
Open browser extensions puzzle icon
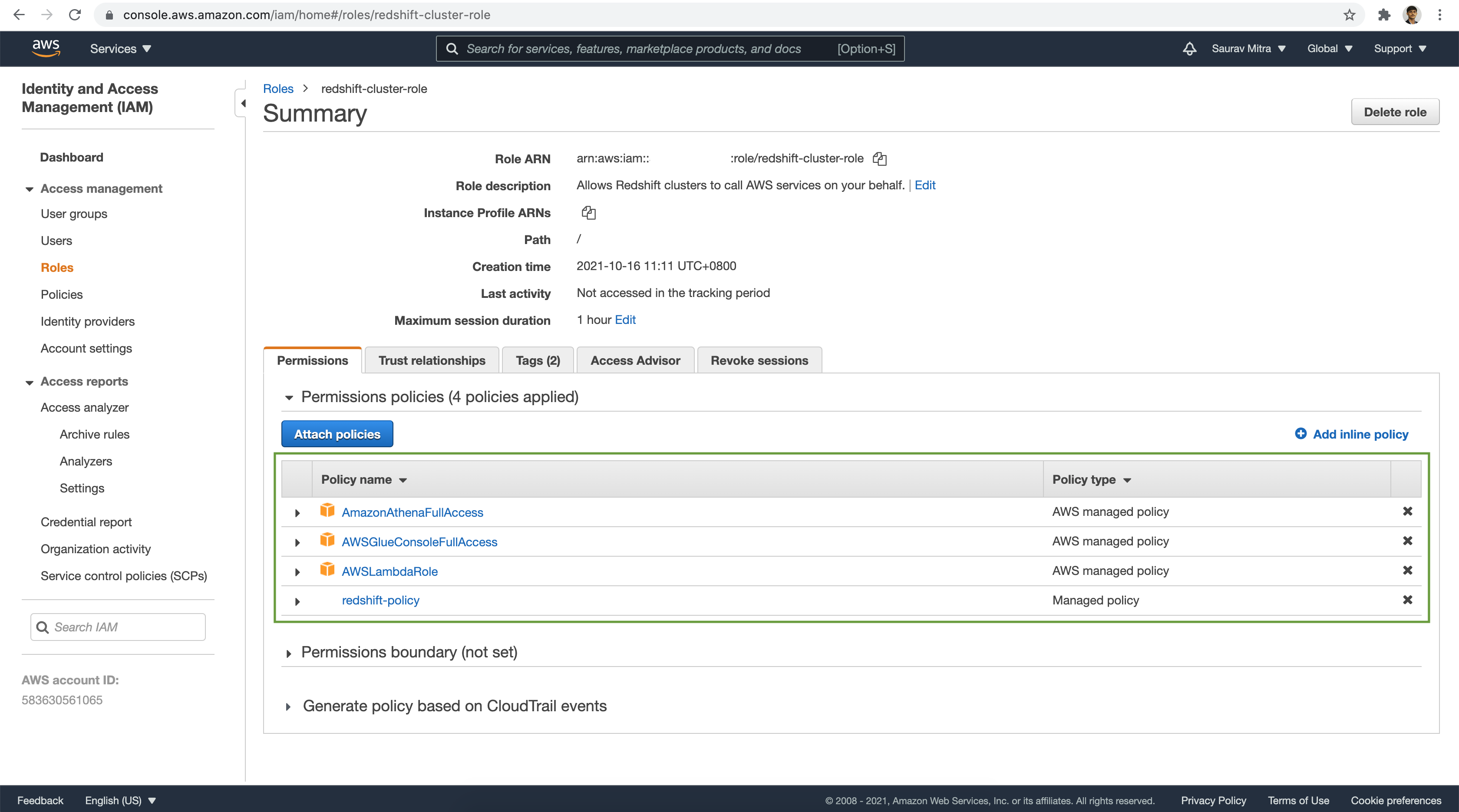tap(1384, 15)
